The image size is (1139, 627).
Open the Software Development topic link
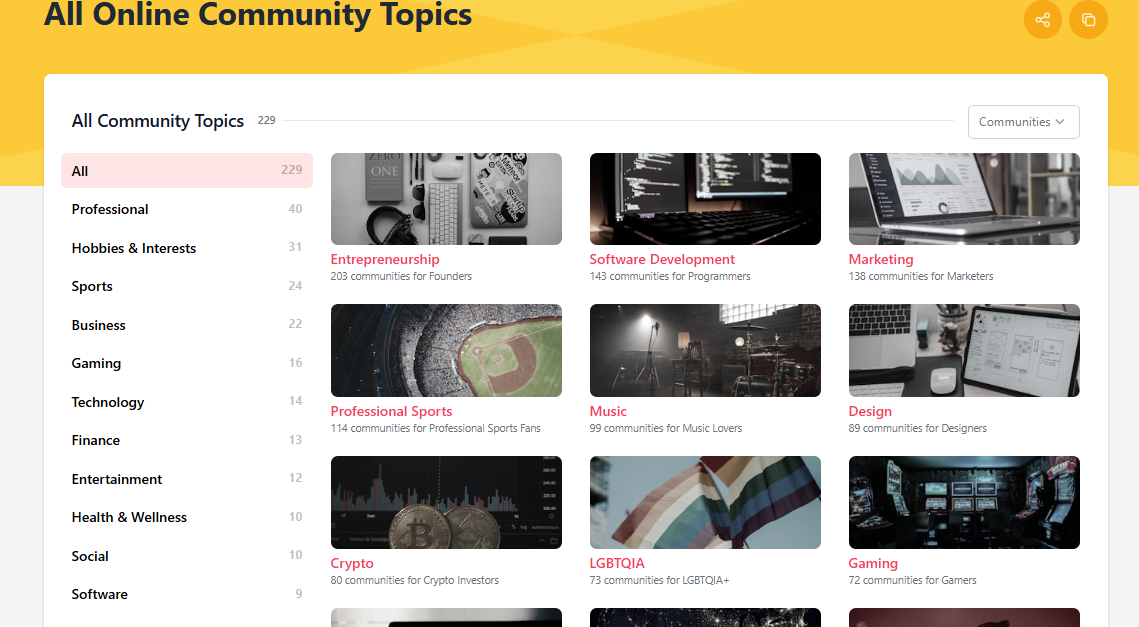662,259
